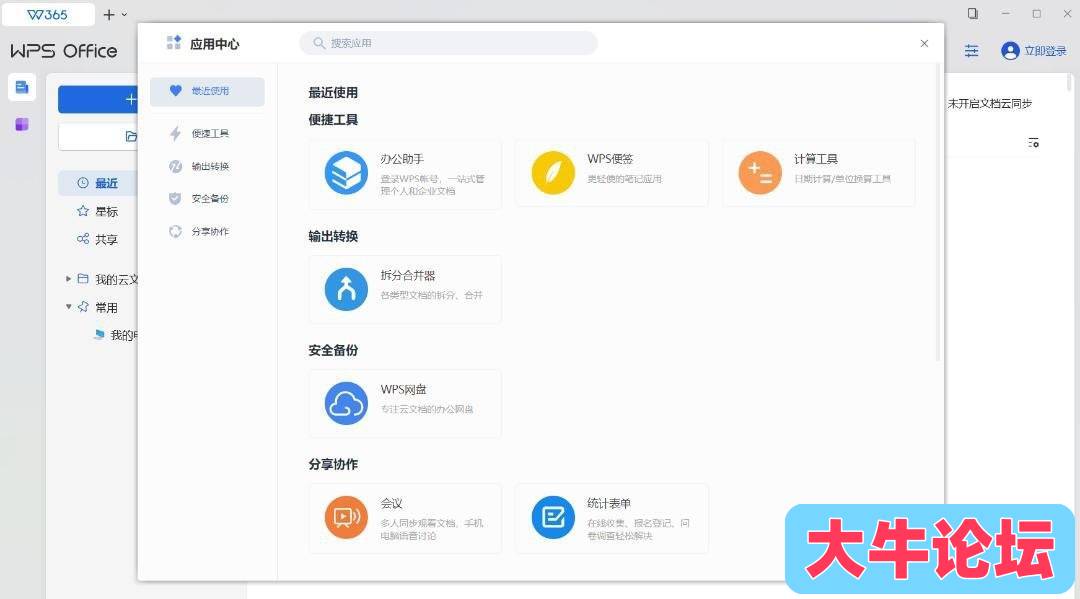1080x599 pixels.
Task: Click the list filter settings icon
Action: (1033, 143)
